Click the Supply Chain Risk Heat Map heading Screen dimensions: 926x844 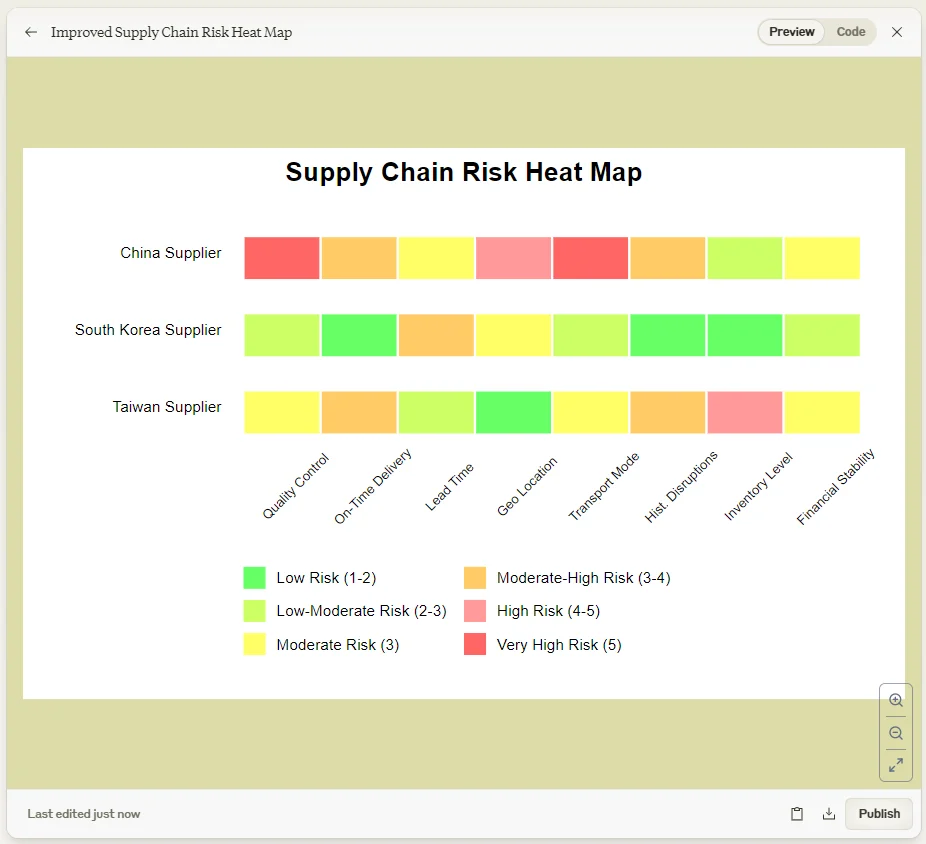pyautogui.click(x=464, y=172)
